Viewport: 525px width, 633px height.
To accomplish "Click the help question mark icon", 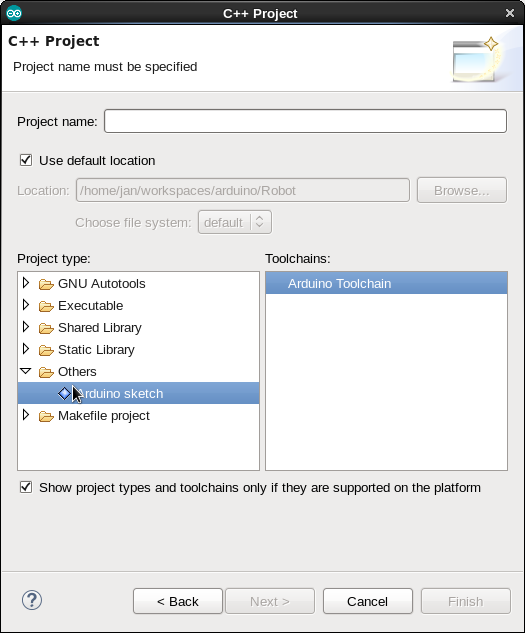I will point(32,600).
